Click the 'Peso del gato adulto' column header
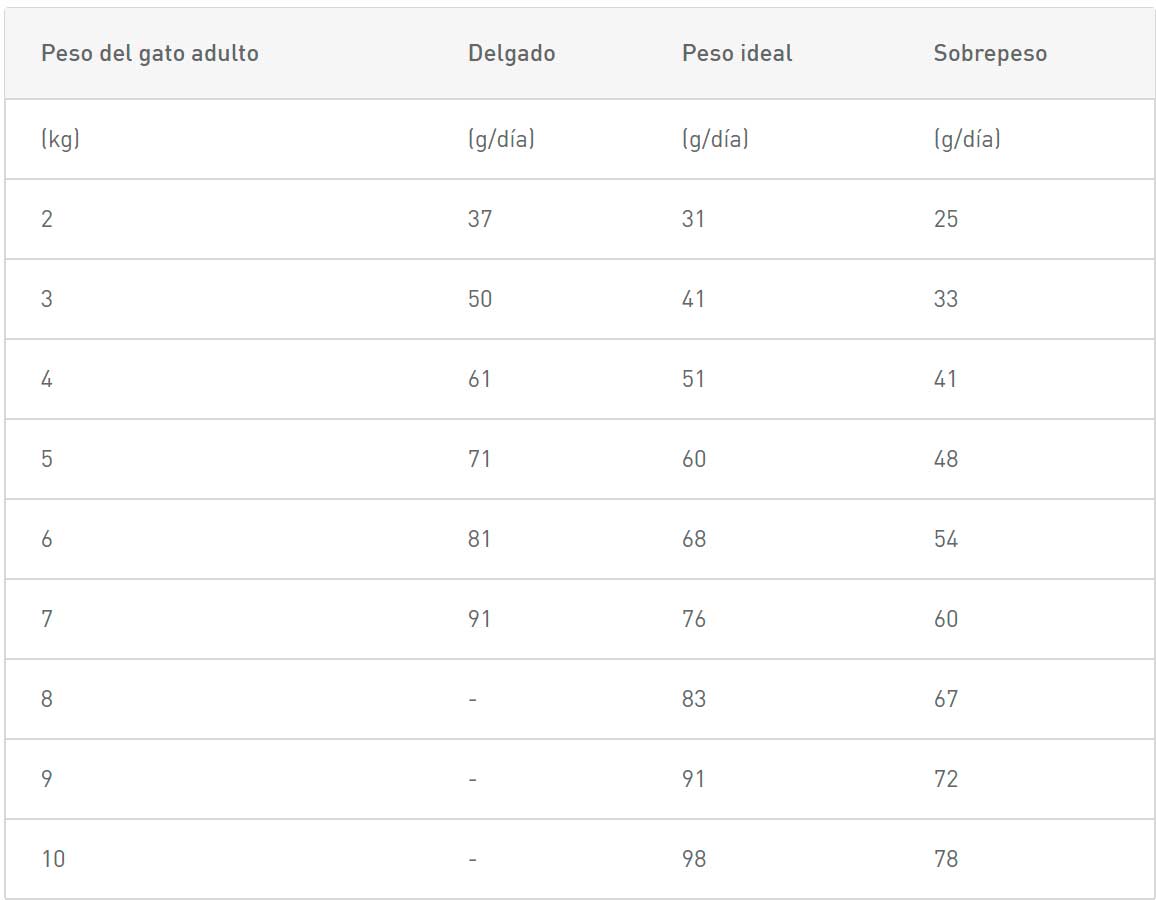 [x=150, y=54]
